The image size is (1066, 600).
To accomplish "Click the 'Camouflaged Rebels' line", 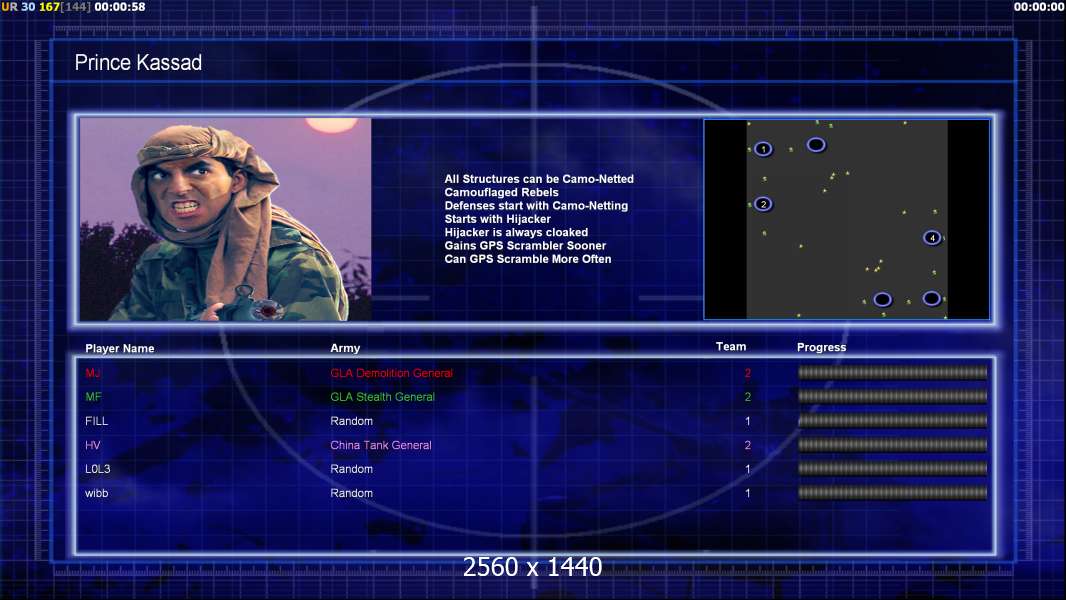I will click(x=502, y=192).
